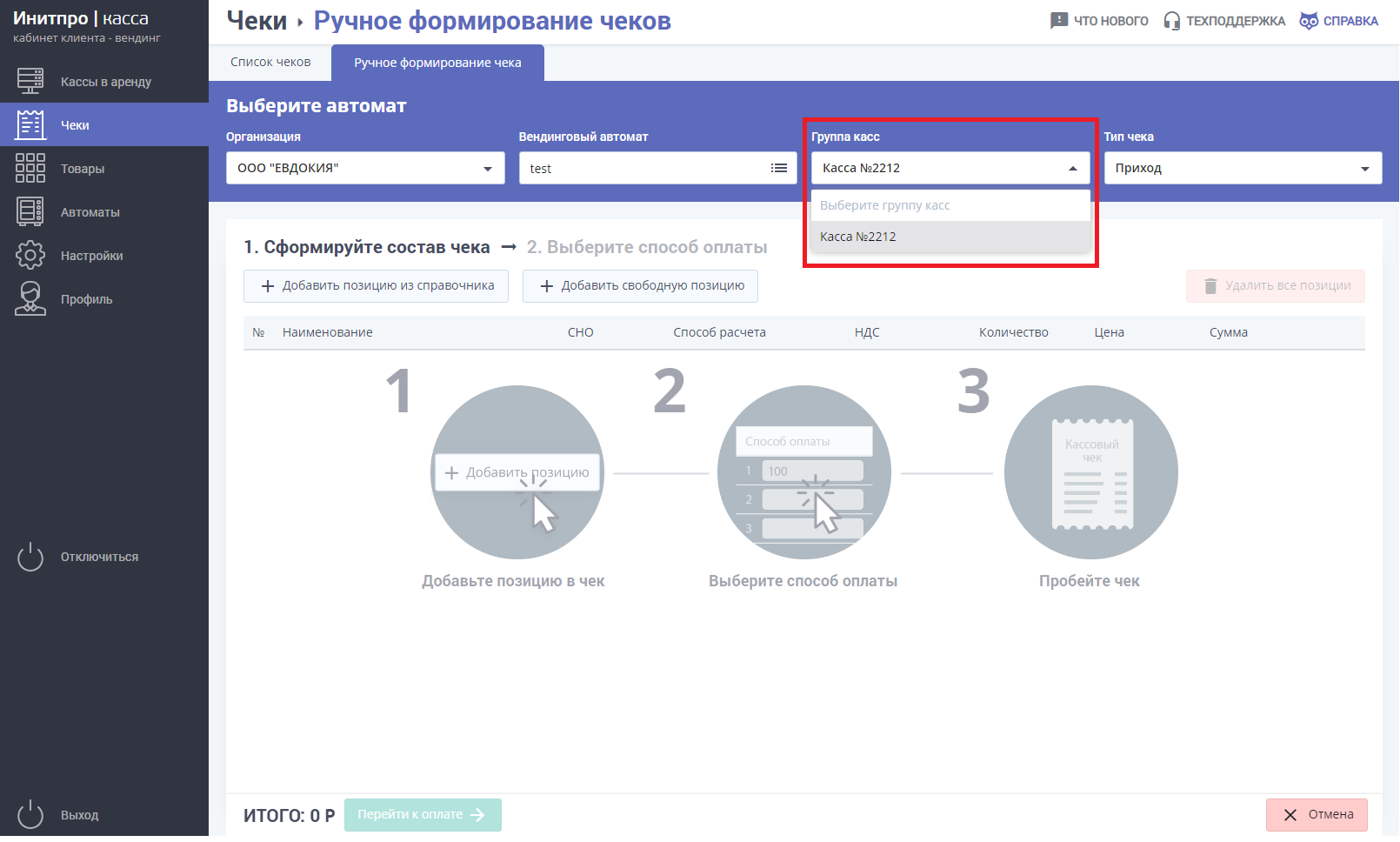Open the list icon in Вендинговый автомат field

[779, 168]
